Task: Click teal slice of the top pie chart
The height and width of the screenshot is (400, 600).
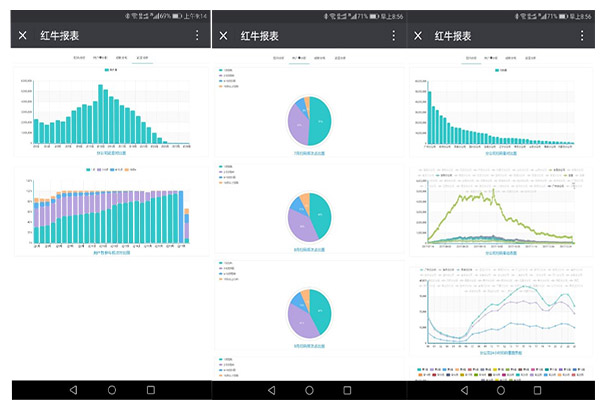Action: 320,126
